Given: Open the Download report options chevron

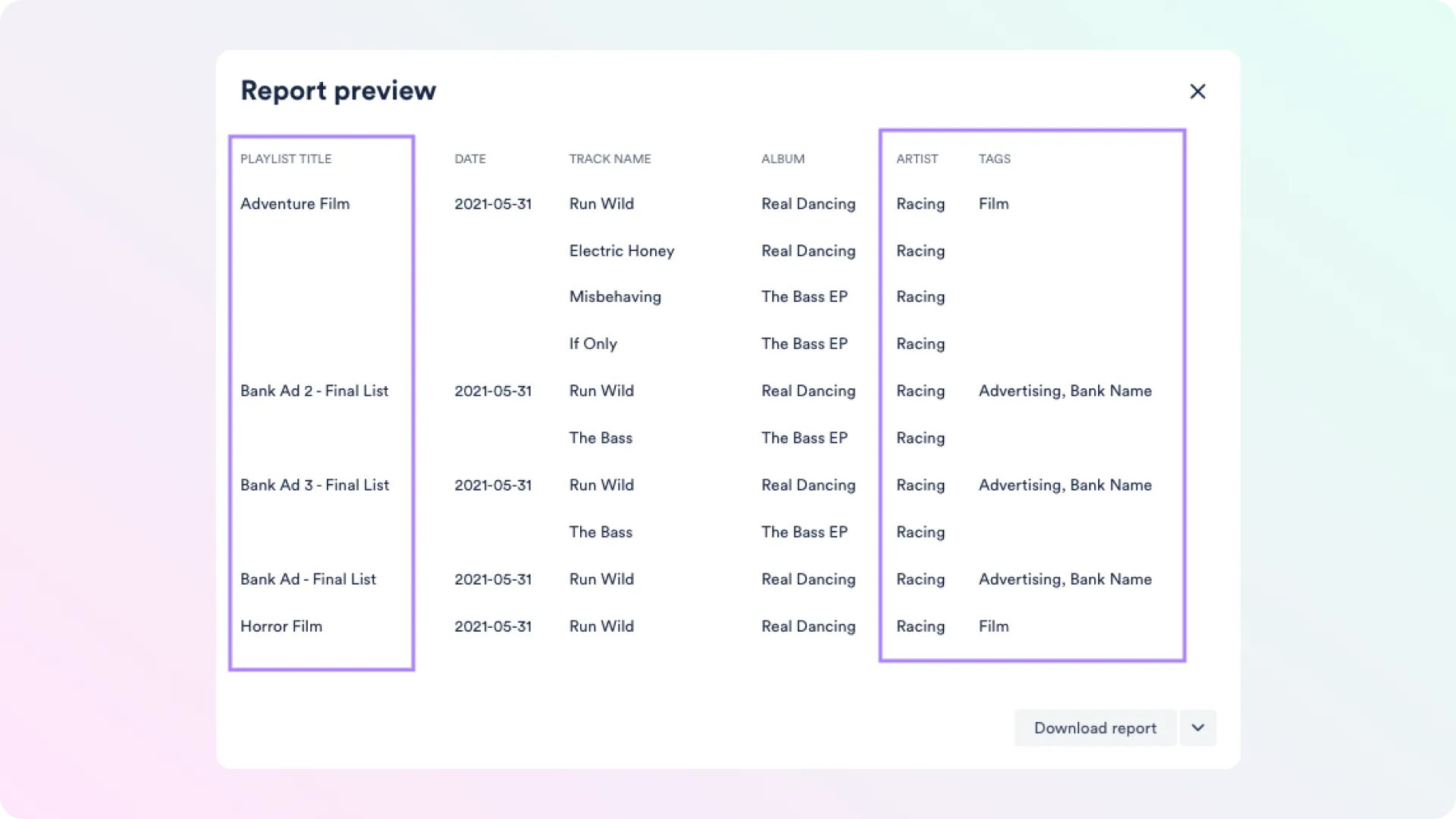Looking at the screenshot, I should point(1198,728).
